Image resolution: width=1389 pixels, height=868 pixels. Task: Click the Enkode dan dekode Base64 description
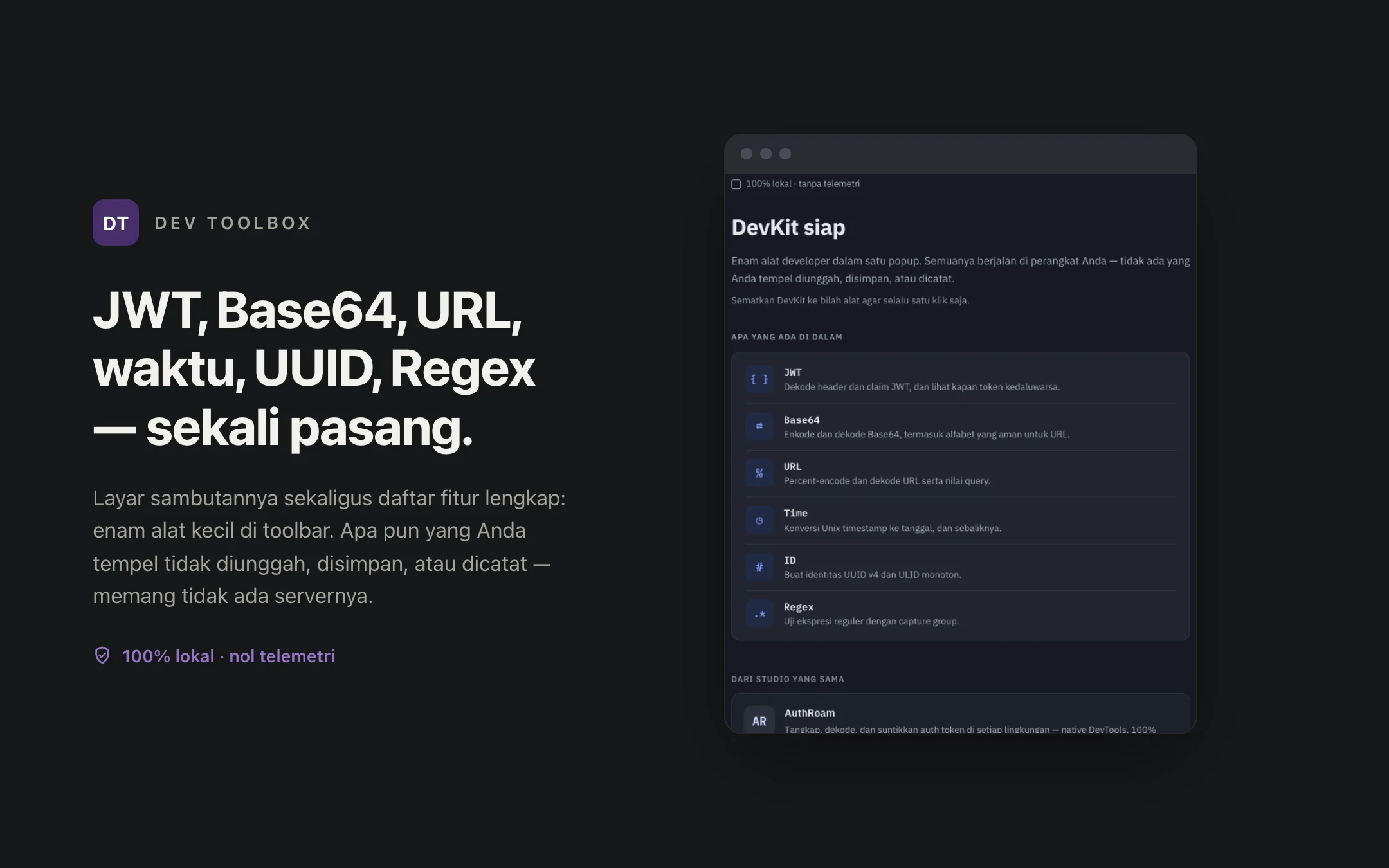[927, 435]
